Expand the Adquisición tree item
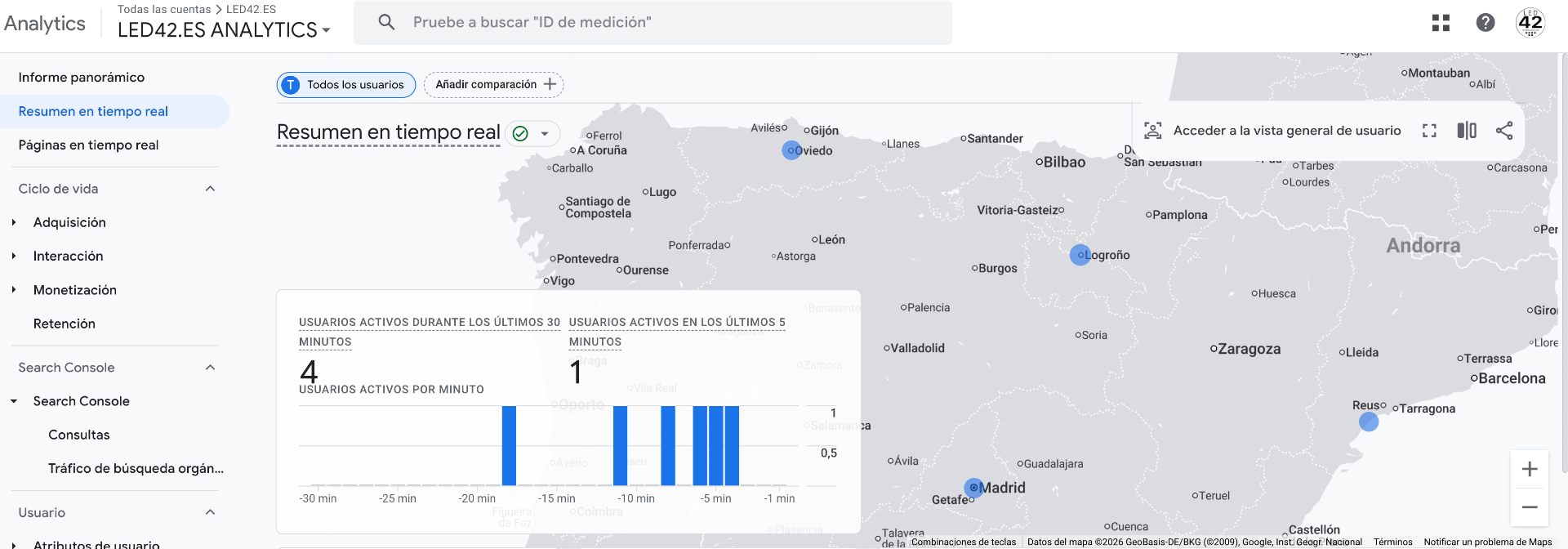This screenshot has height=549, width=1568. point(14,222)
